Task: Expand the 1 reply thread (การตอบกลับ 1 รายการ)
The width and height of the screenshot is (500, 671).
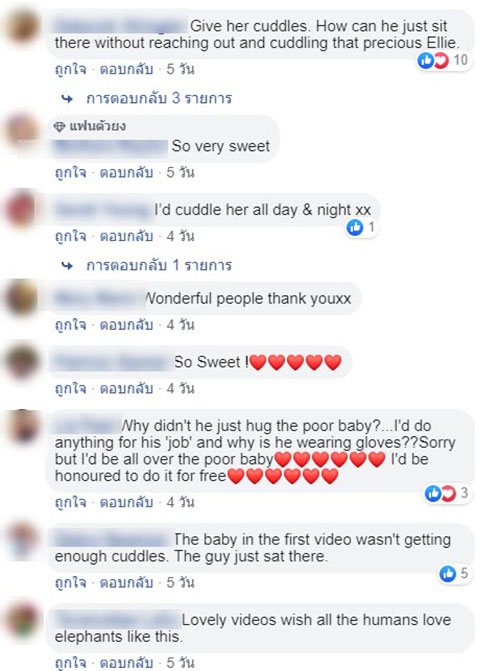Action: 159,265
